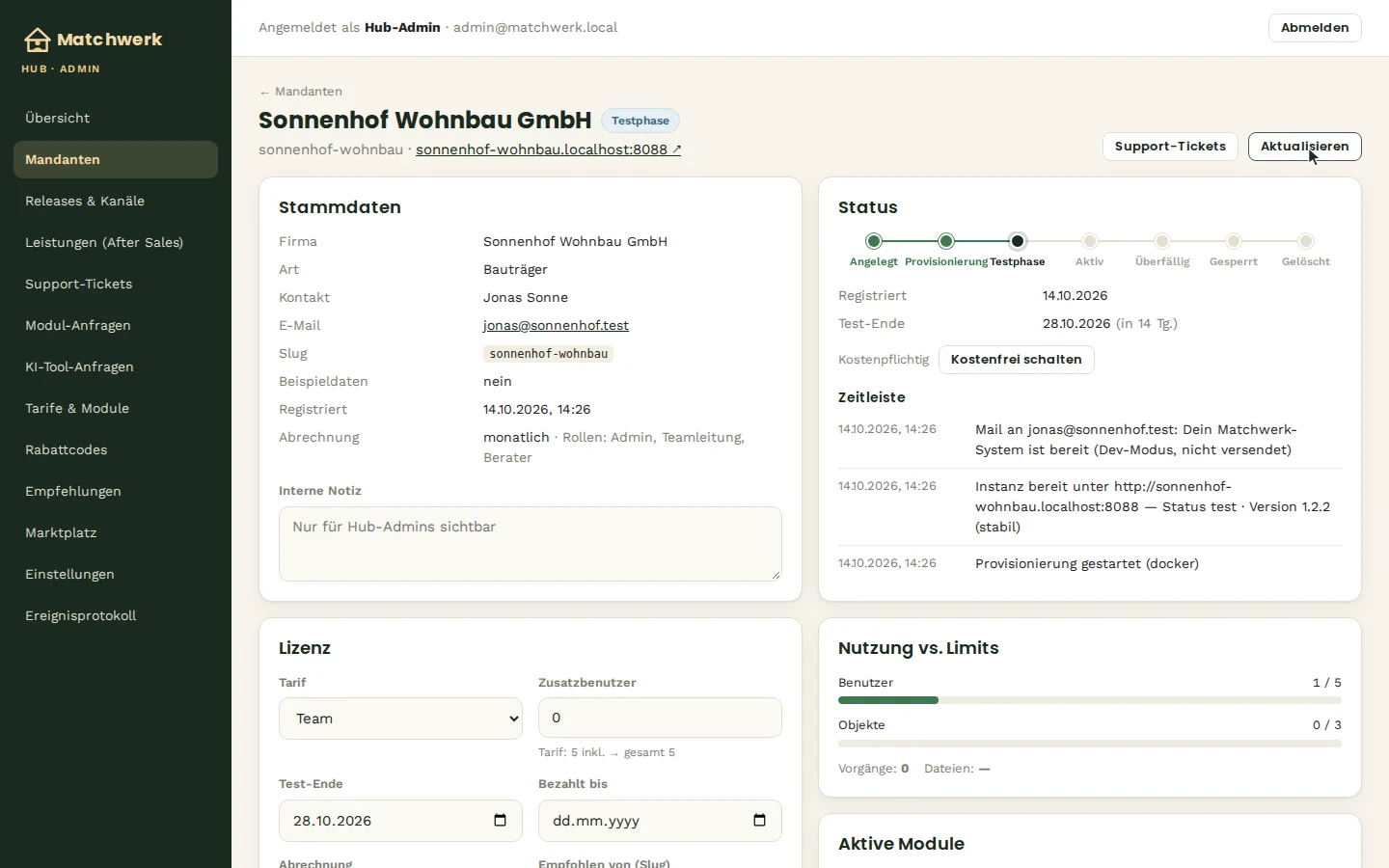Click Kostenfrei schalten button

click(1016, 360)
